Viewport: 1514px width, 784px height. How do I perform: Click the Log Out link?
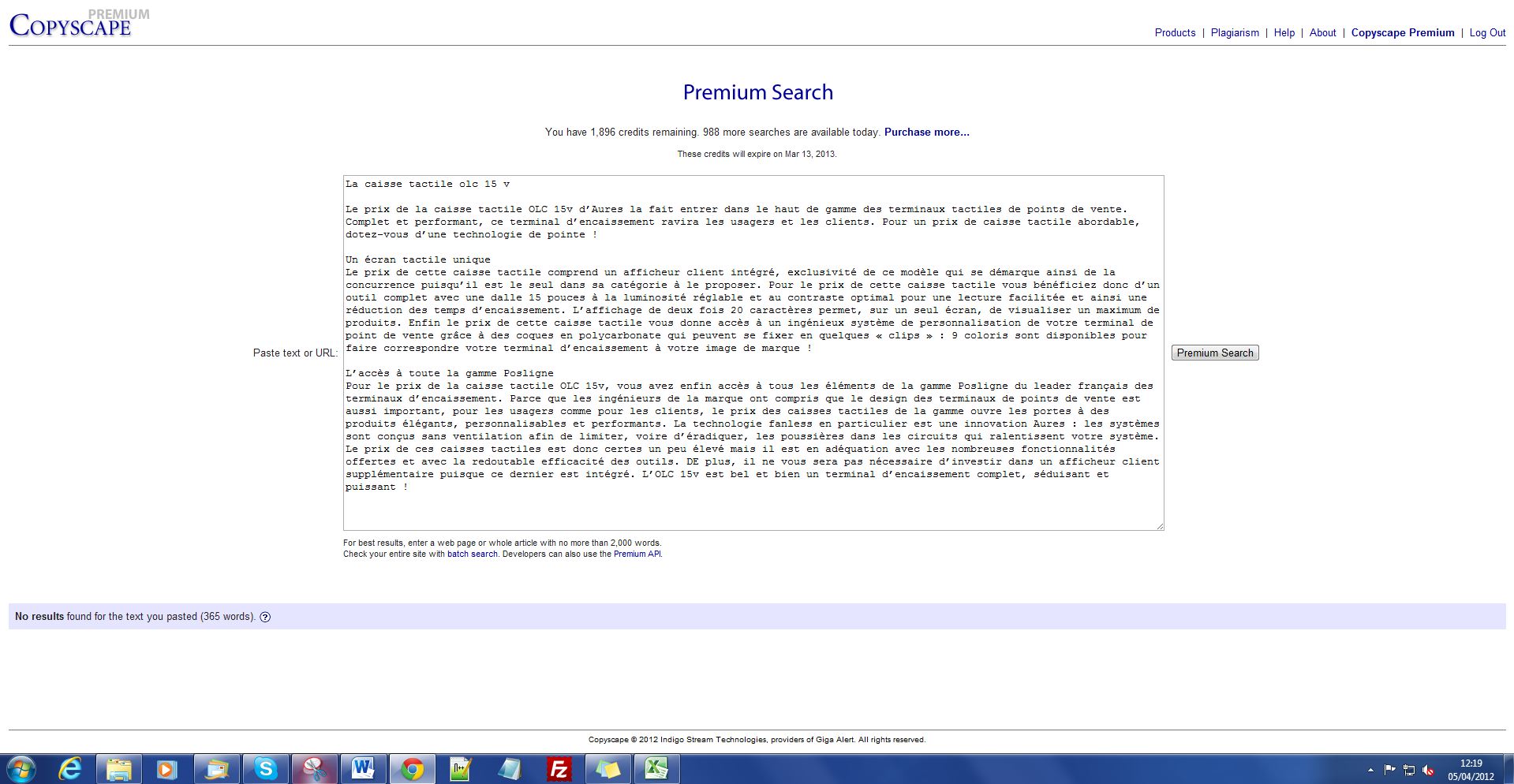coord(1487,32)
